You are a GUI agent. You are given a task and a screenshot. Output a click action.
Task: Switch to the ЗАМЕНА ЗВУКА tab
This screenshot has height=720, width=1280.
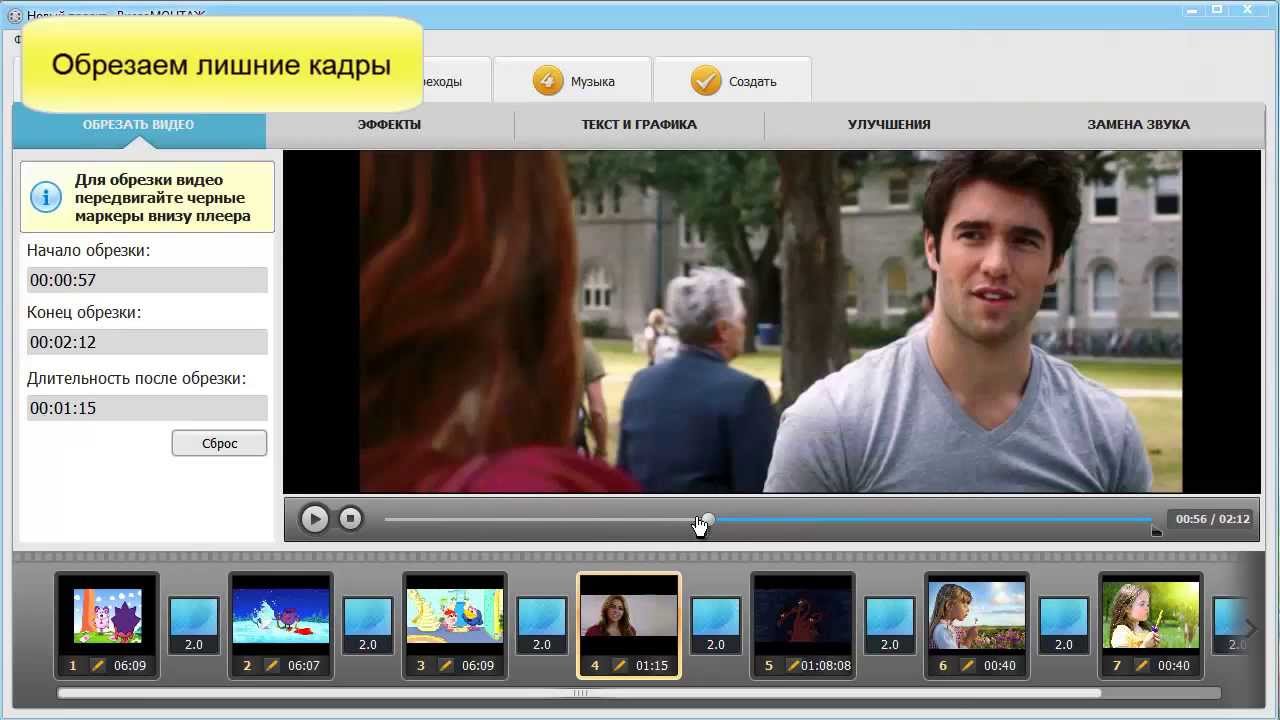click(1139, 125)
